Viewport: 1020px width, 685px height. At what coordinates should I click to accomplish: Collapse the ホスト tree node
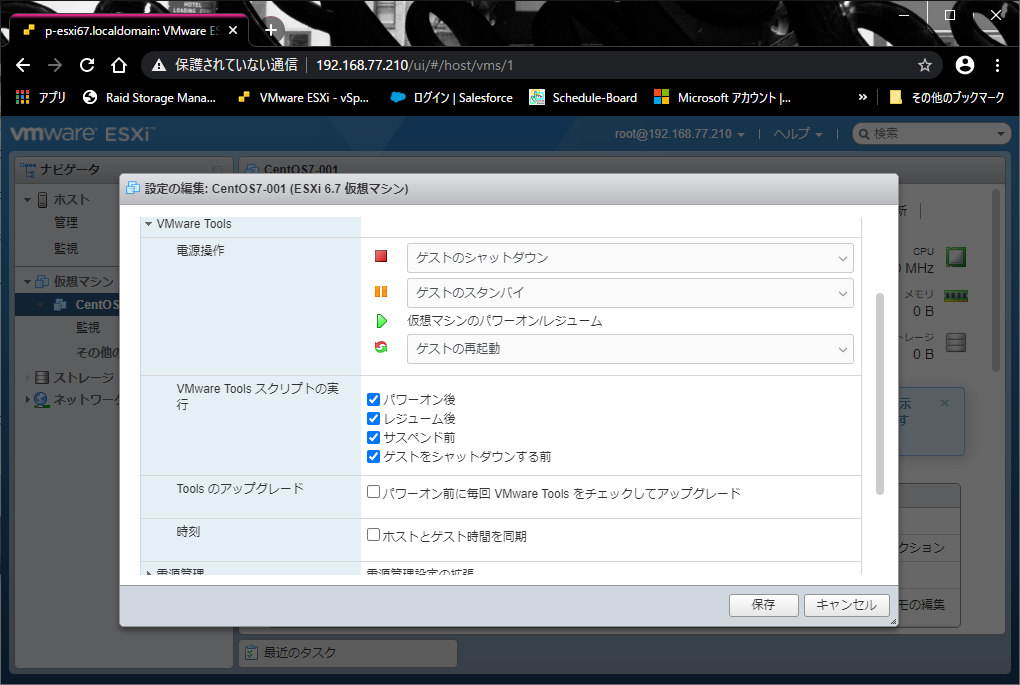(27, 200)
